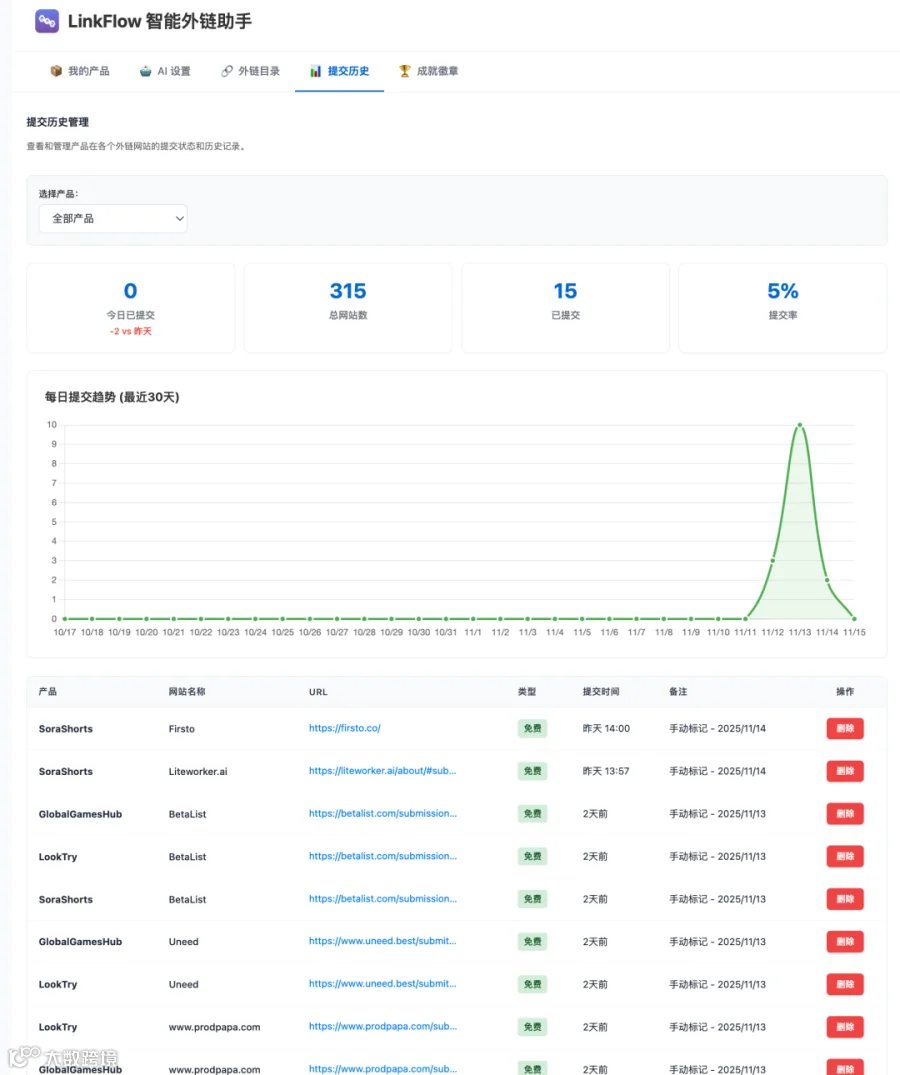Delete LookTry's Uneed record

844,984
